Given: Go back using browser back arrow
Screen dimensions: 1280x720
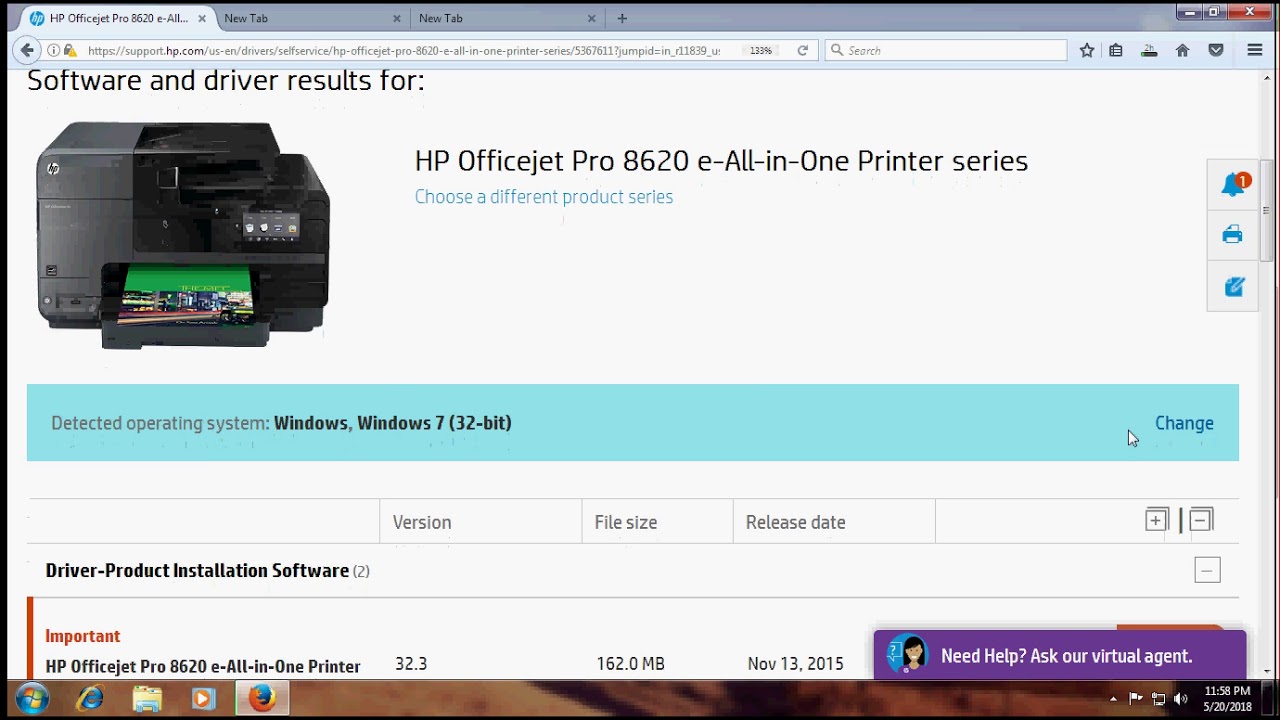Looking at the screenshot, I should [x=27, y=50].
